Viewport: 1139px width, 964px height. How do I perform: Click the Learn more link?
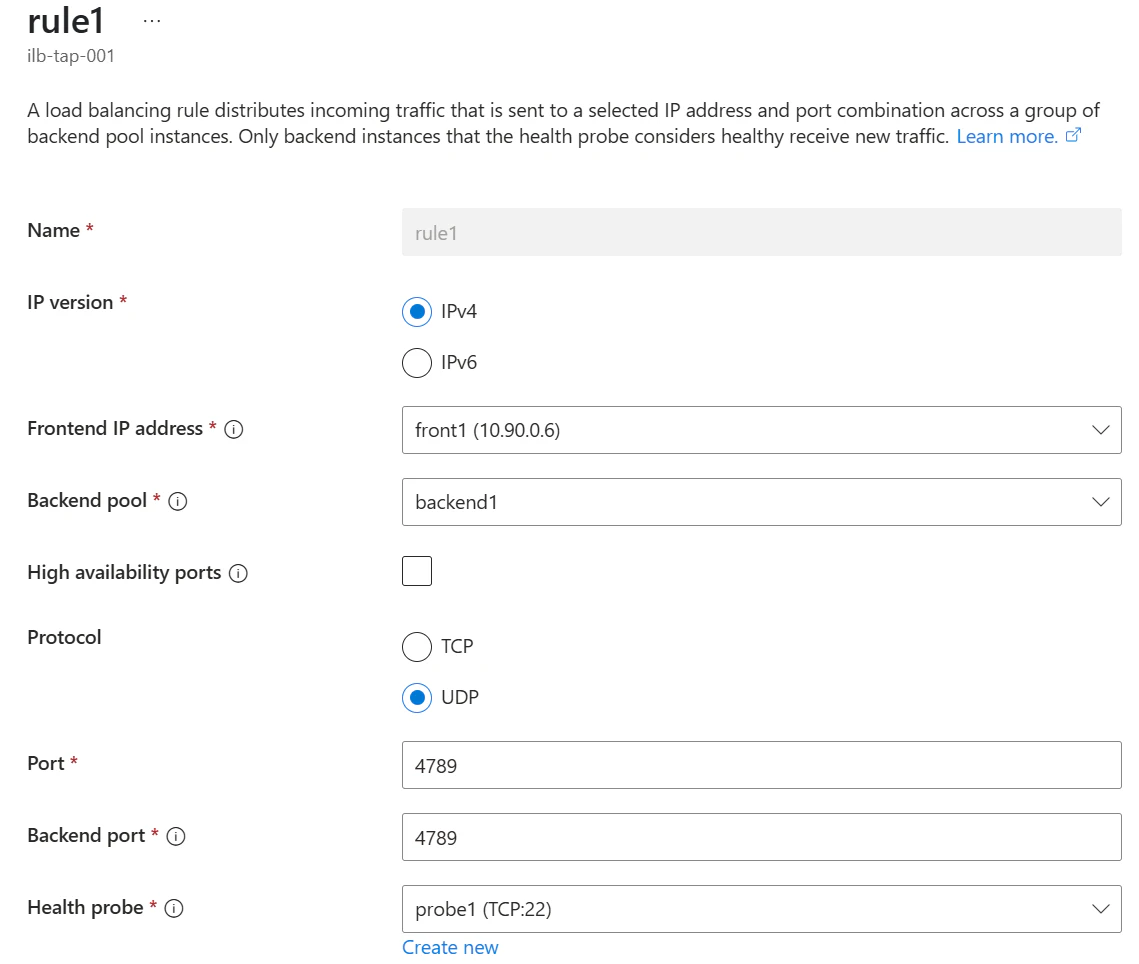tap(1006, 136)
